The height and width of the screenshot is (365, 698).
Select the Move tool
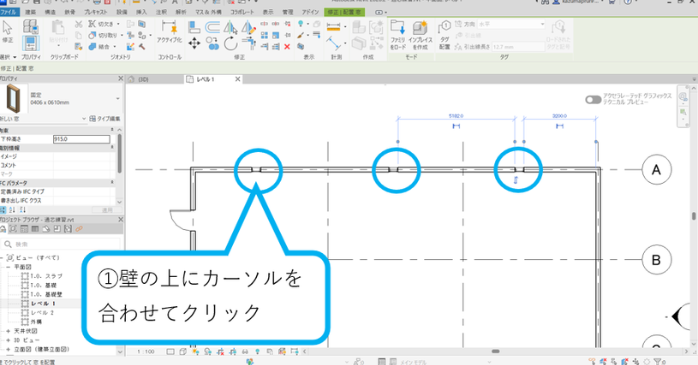point(194,44)
